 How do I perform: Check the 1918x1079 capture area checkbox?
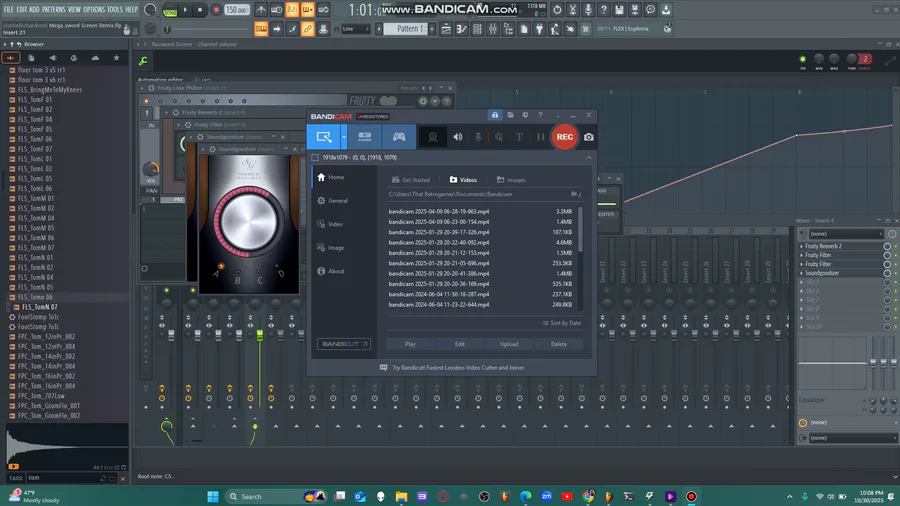[315, 157]
